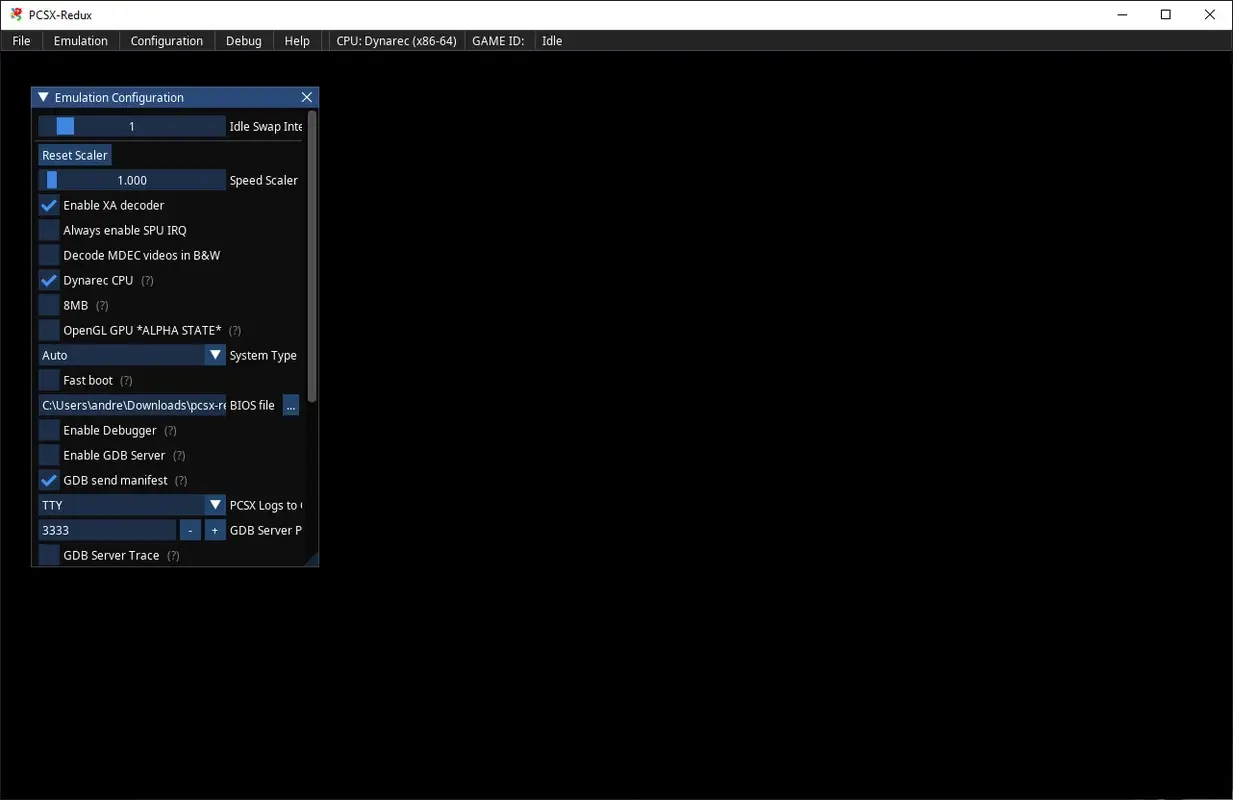This screenshot has height=800, width=1233.
Task: View help for OpenGL GPU alpha feature
Action: coord(234,330)
